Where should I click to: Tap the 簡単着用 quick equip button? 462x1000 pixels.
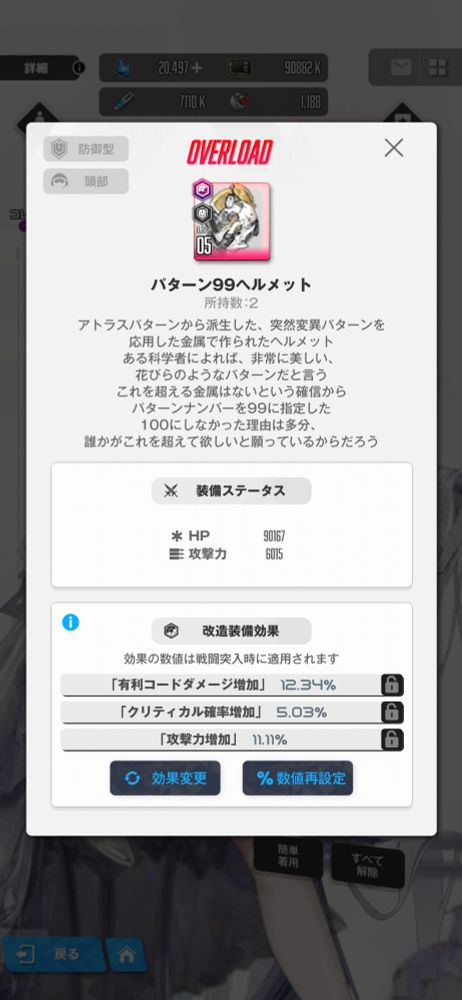[288, 857]
